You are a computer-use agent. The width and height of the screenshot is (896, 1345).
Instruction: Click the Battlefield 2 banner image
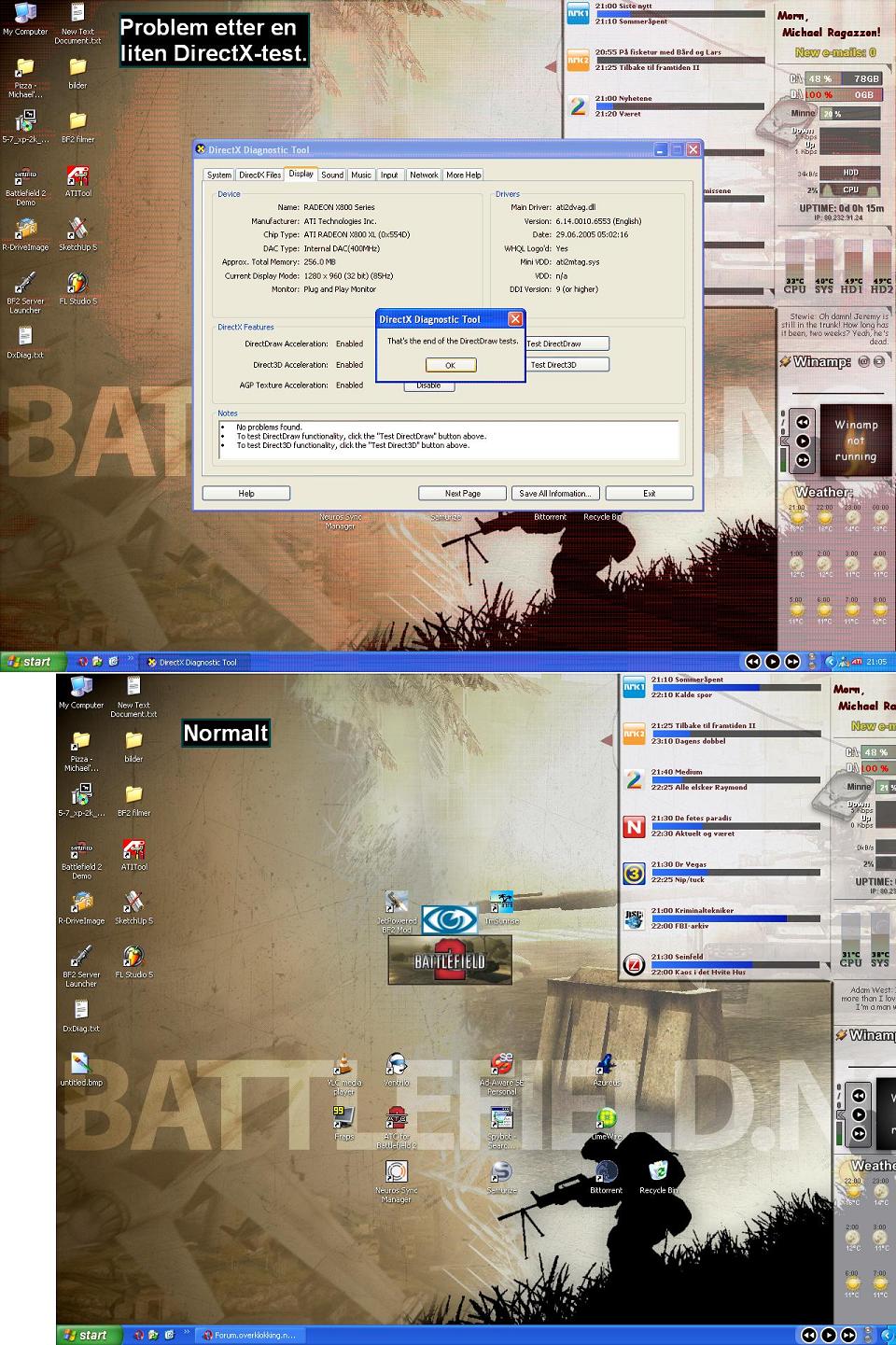point(450,960)
